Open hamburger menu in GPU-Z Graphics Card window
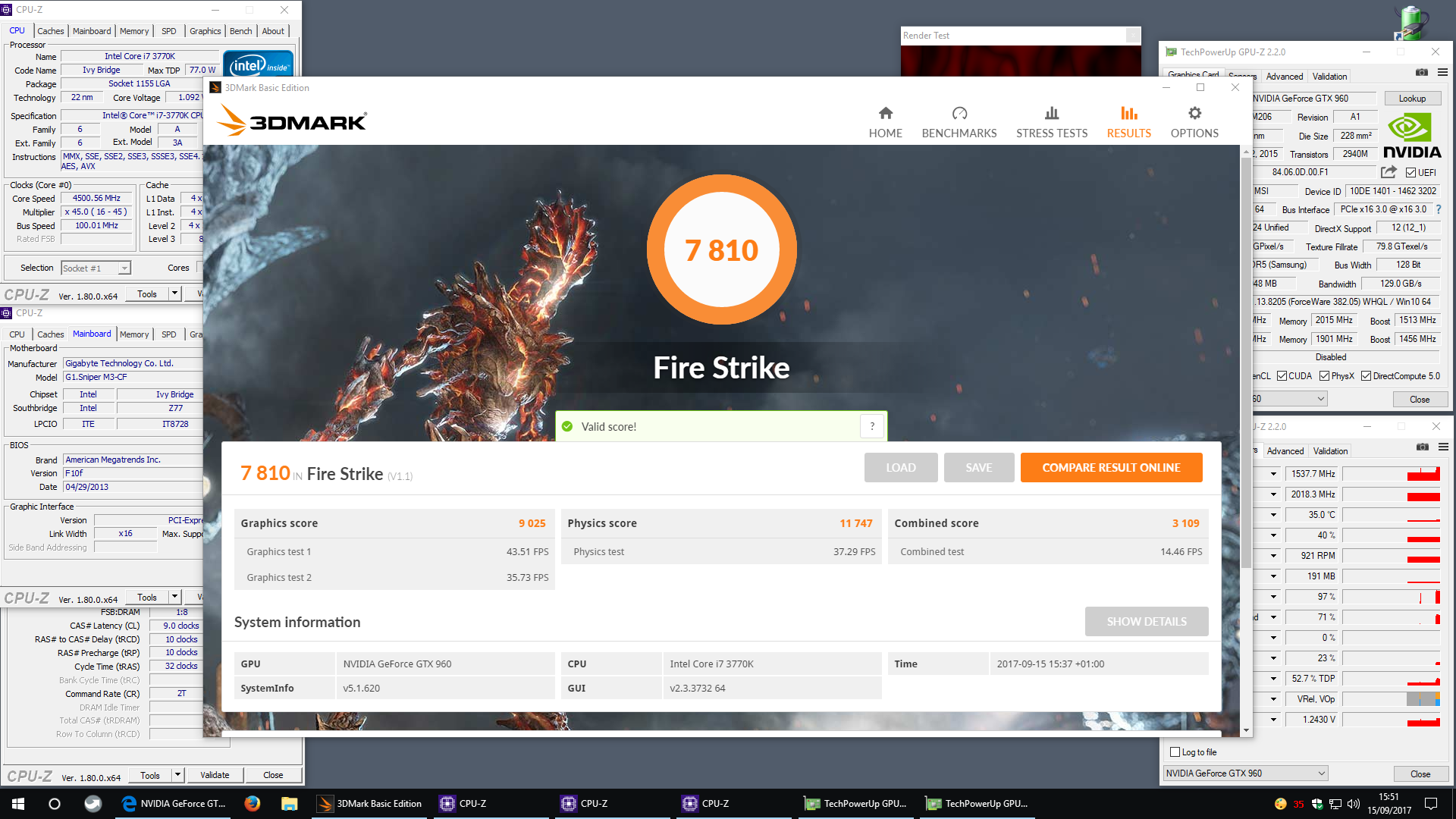This screenshot has width=1456, height=819. (x=1442, y=72)
